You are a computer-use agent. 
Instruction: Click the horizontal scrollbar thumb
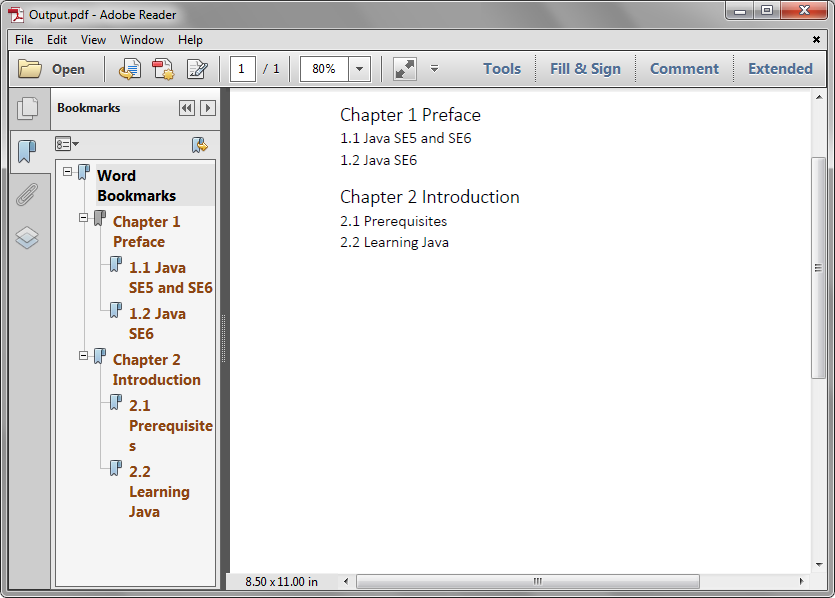(527, 581)
